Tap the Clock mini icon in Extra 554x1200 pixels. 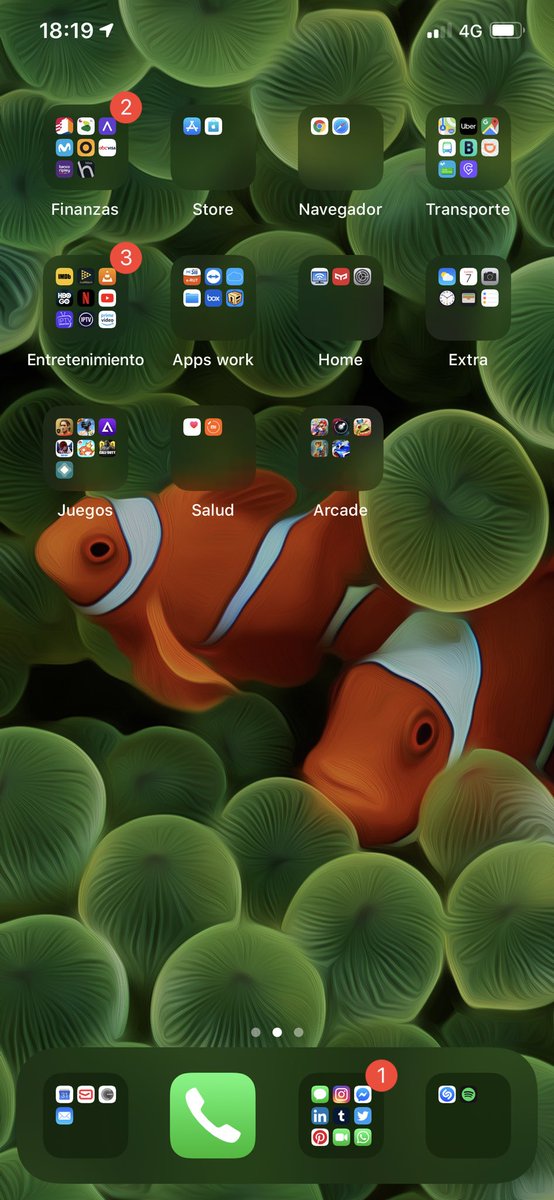click(447, 298)
